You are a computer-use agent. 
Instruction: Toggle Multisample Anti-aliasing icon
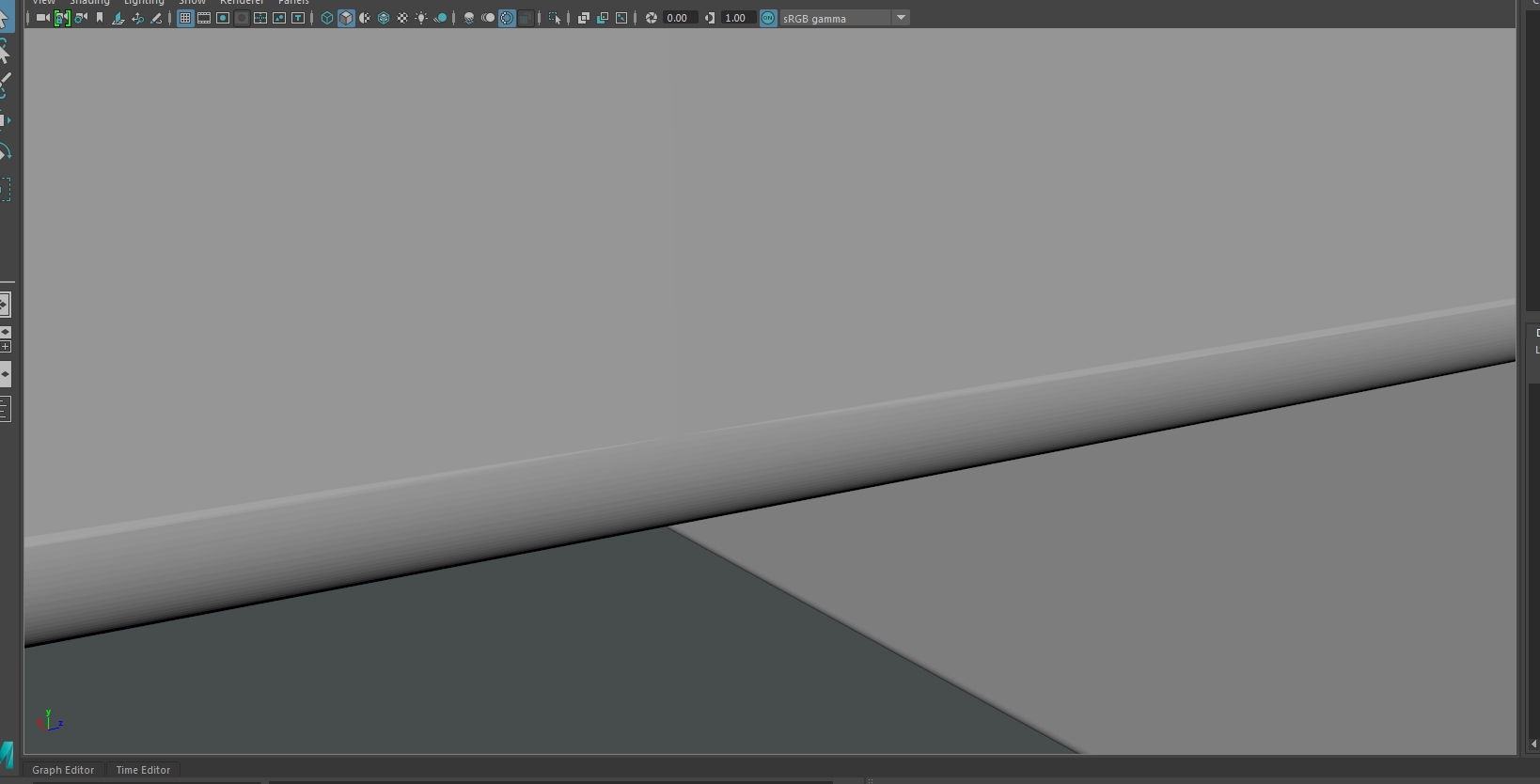507,18
